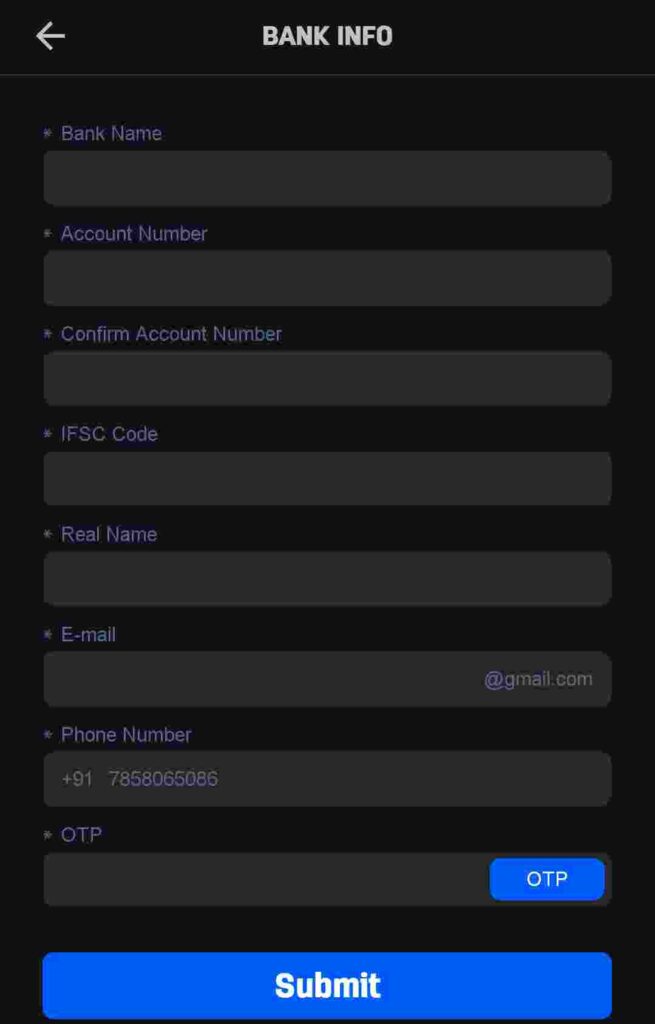Viewport: 655px width, 1024px height.
Task: Tap the asterisk beside IFSC Code
Action: [46, 434]
